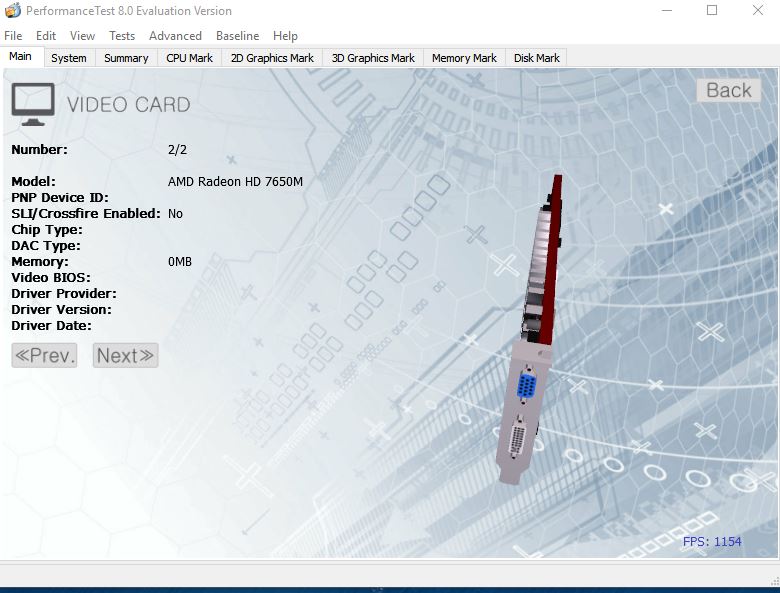Click the Video BIOS label

tap(51, 278)
